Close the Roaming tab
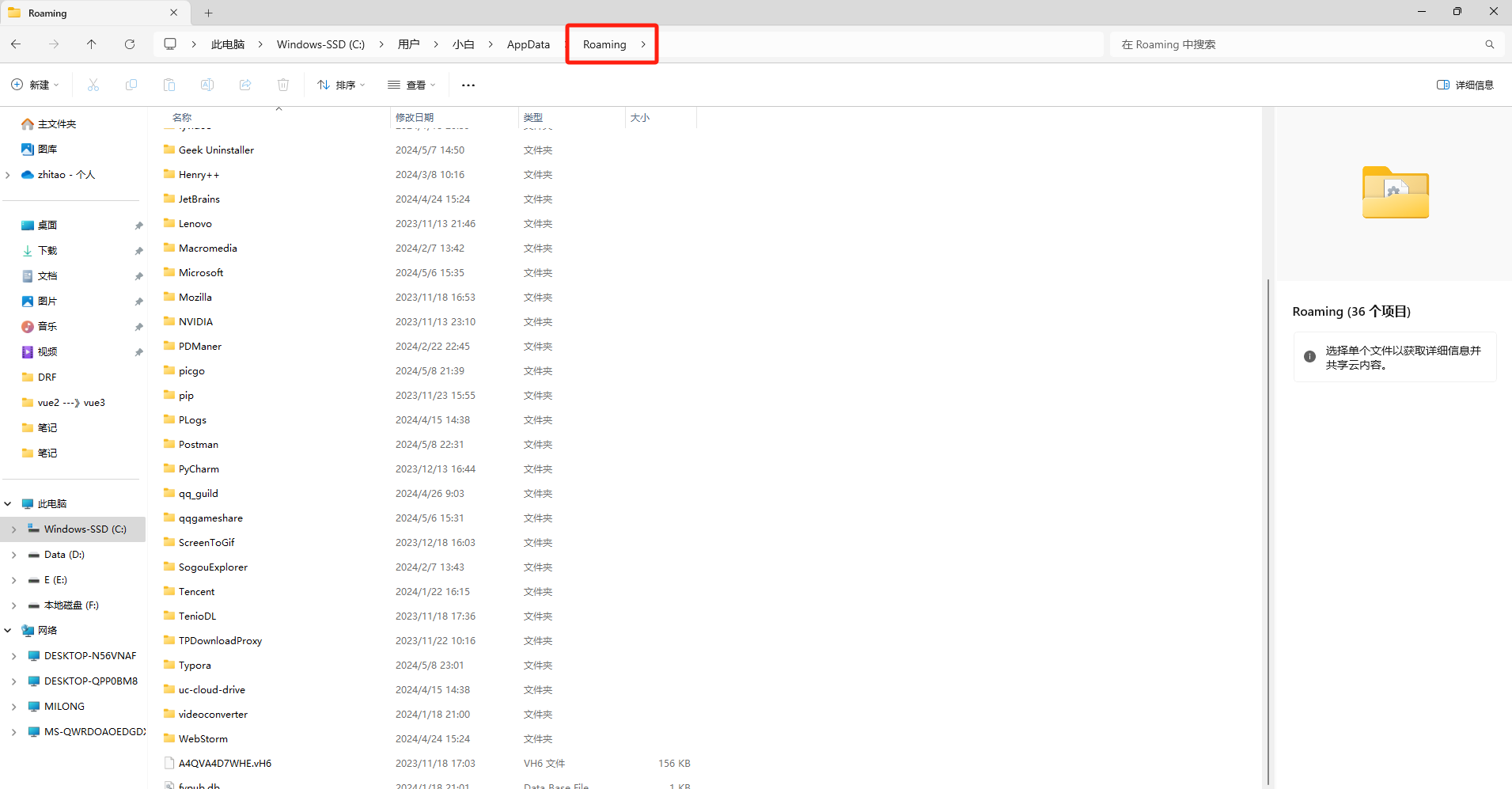 pyautogui.click(x=174, y=13)
